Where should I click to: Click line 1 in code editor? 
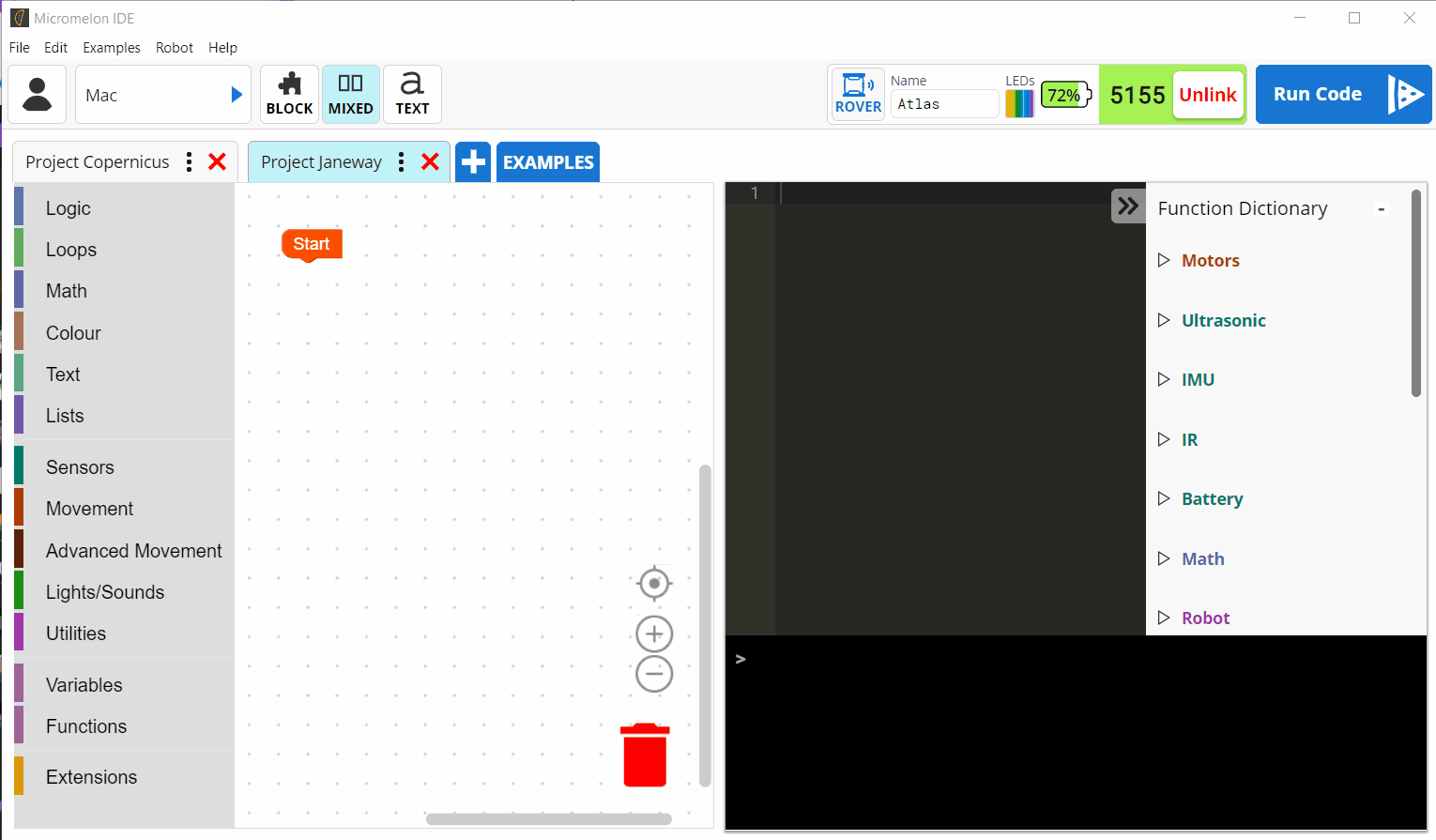(x=943, y=193)
